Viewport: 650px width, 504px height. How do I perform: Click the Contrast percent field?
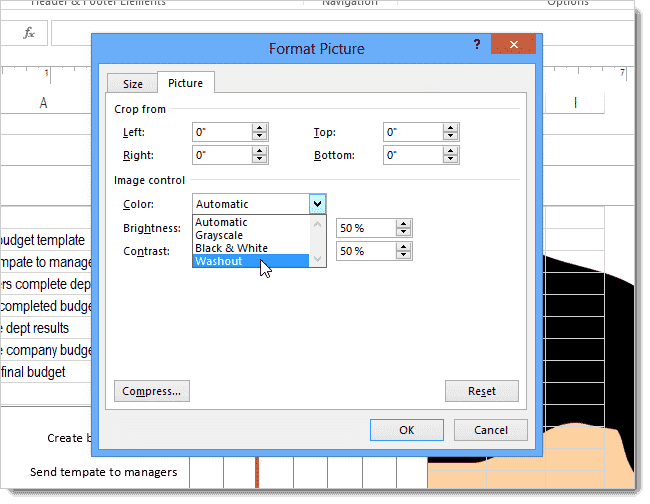[366, 251]
